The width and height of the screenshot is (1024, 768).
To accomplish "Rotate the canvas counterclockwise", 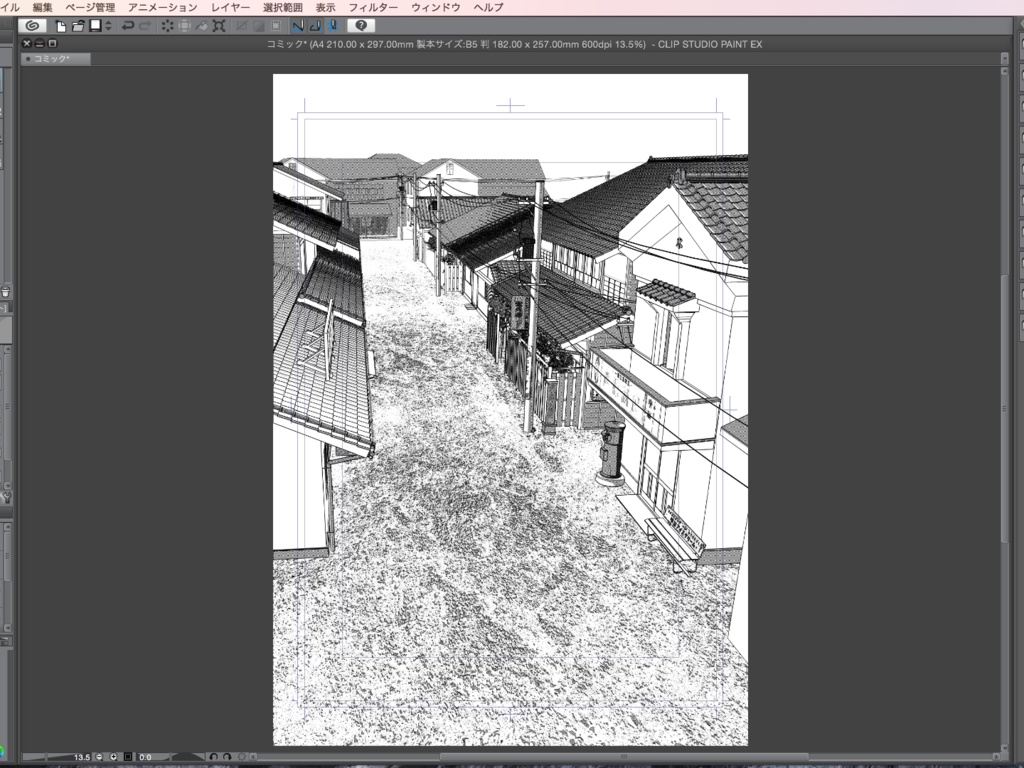I will [x=214, y=755].
